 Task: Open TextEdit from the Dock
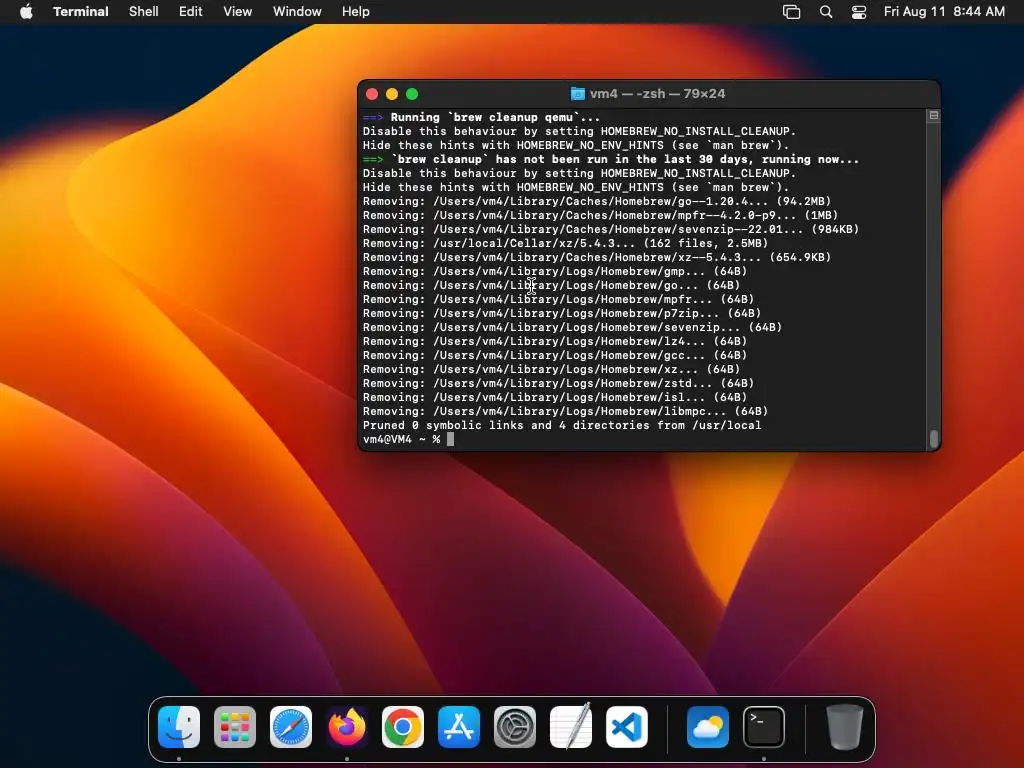point(571,727)
